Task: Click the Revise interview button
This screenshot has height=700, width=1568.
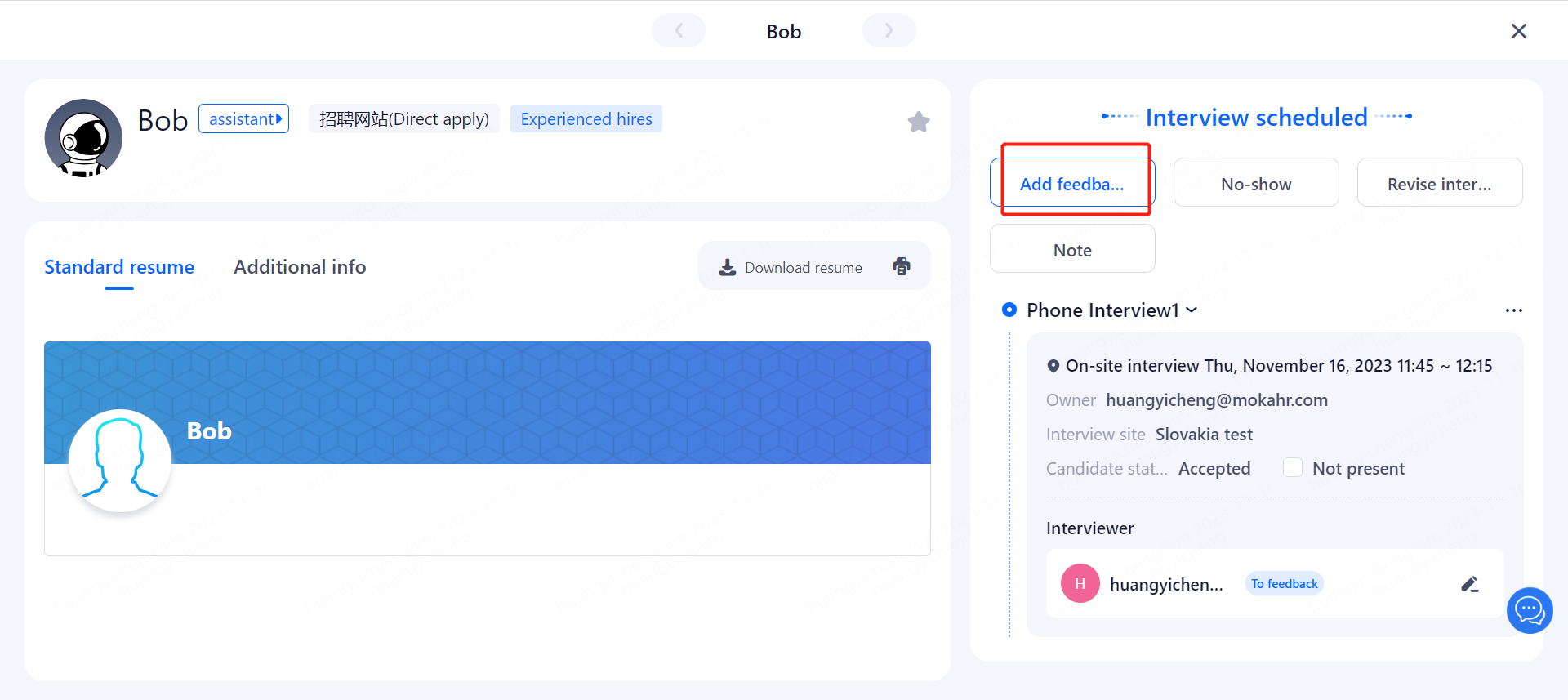Action: tap(1439, 184)
